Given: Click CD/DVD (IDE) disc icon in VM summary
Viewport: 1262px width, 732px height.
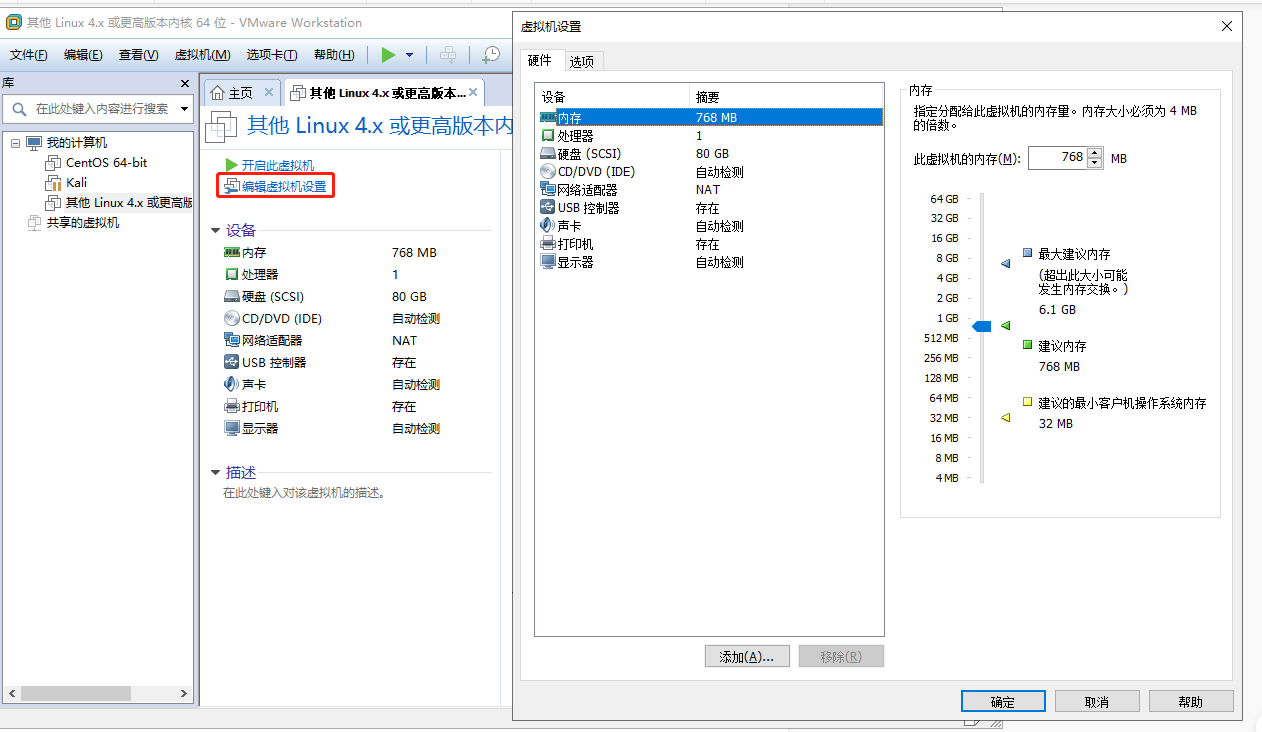Looking at the screenshot, I should pos(232,319).
